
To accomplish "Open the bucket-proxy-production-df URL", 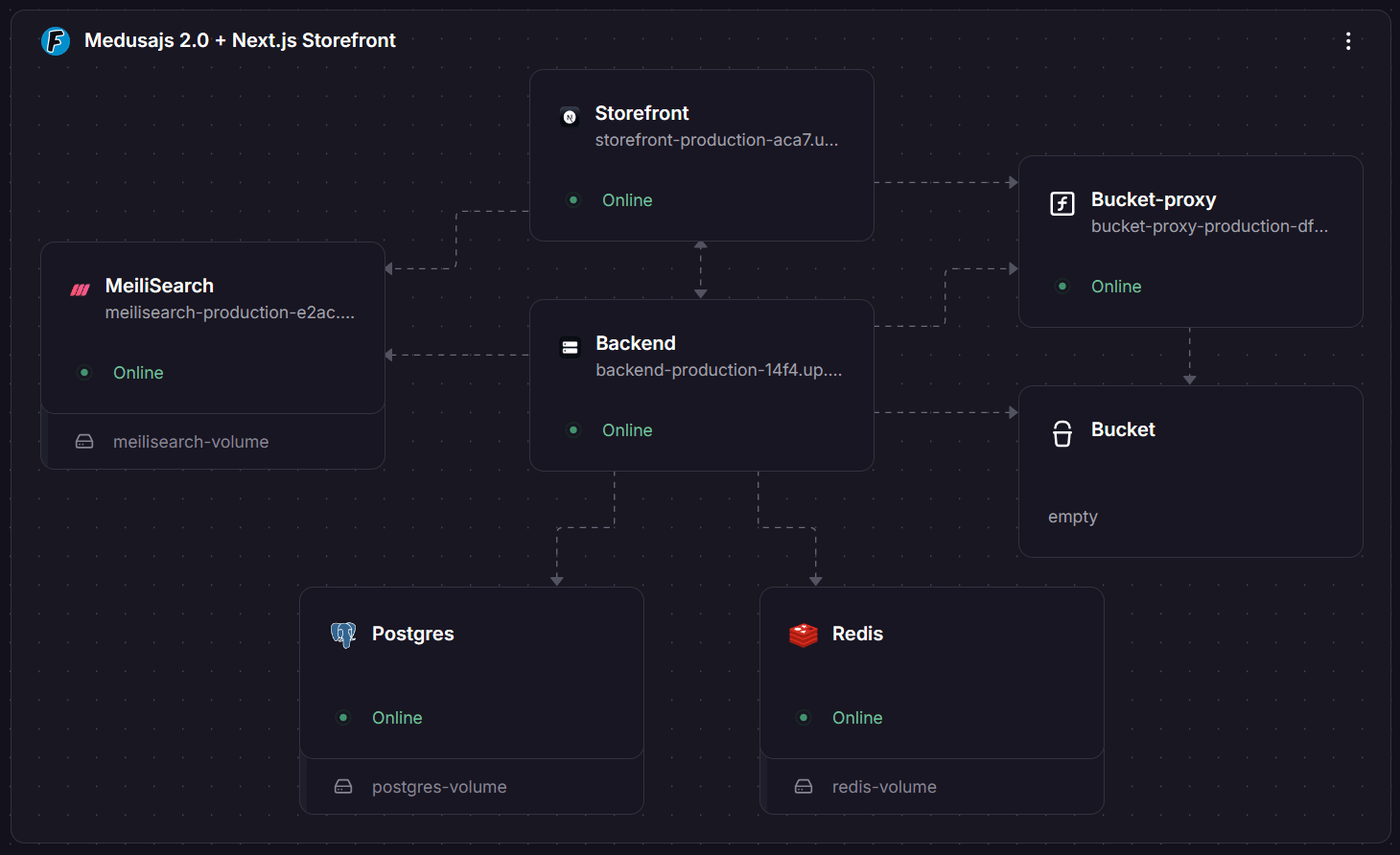I will [x=1209, y=226].
